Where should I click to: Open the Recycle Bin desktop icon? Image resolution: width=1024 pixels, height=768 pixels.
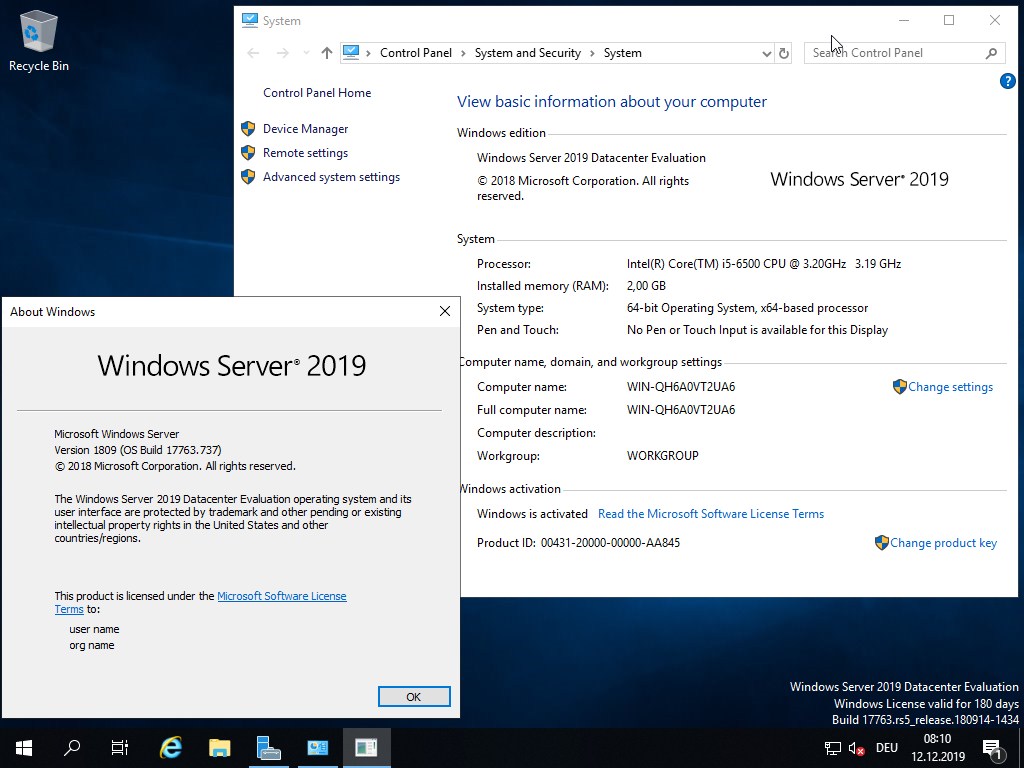(x=39, y=40)
